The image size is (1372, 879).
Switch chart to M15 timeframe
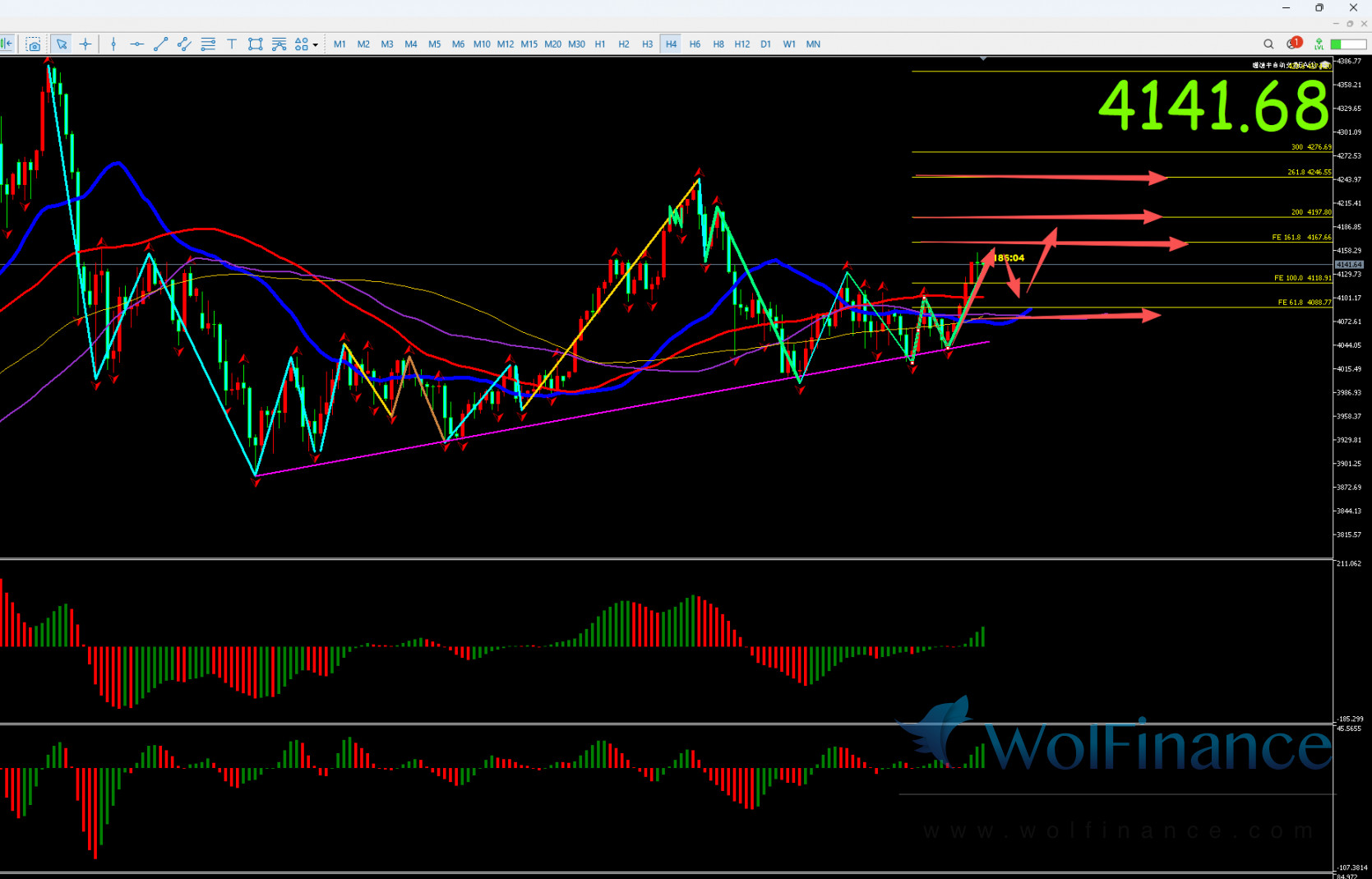pyautogui.click(x=529, y=44)
